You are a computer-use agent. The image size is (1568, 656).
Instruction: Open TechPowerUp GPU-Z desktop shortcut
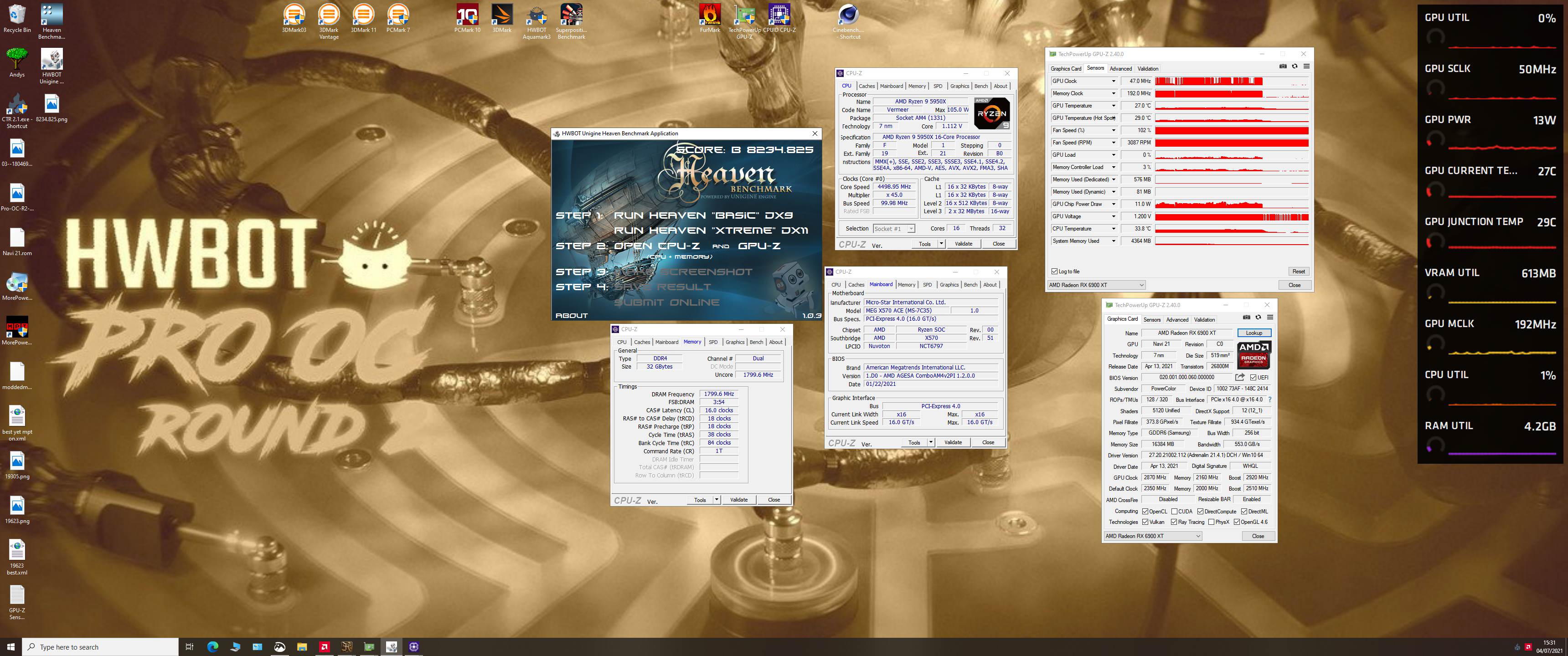point(744,22)
